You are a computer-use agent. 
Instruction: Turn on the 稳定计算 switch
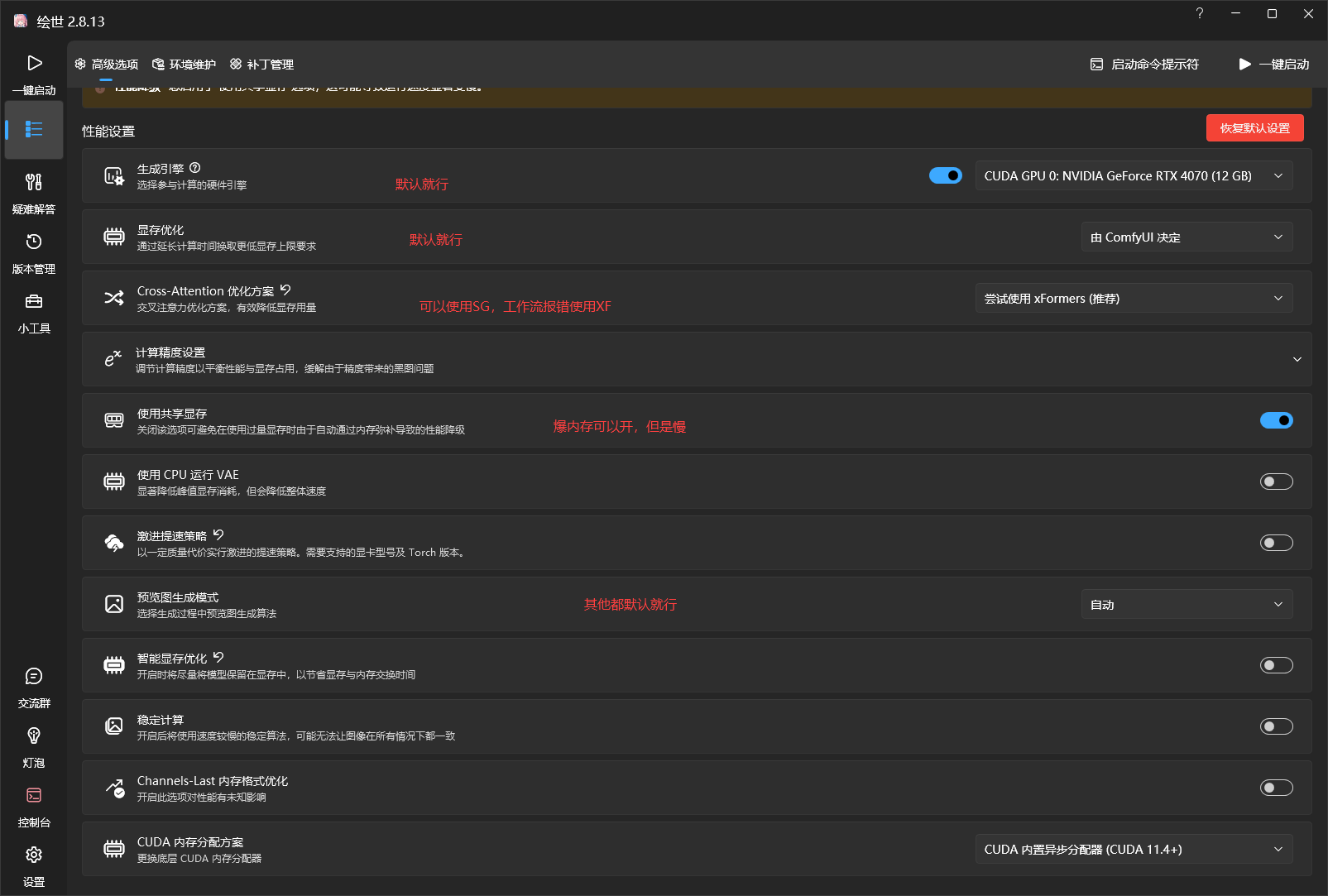click(1276, 726)
